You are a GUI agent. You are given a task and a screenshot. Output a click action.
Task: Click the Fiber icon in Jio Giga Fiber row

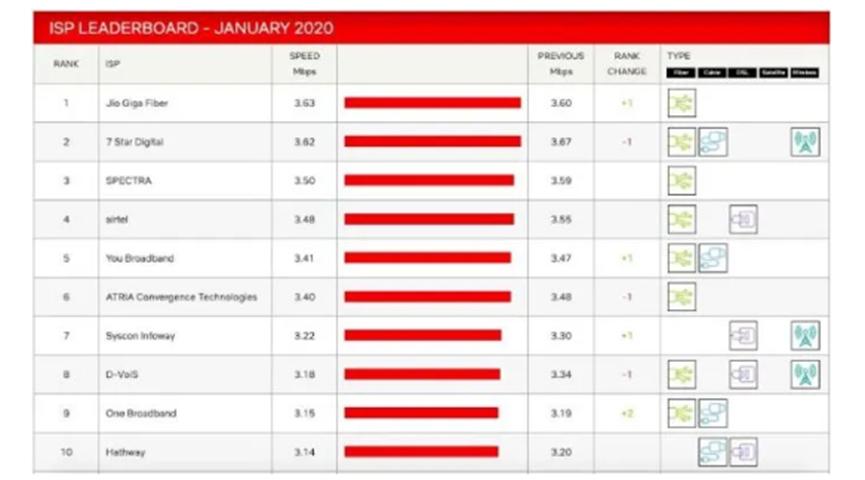(681, 103)
